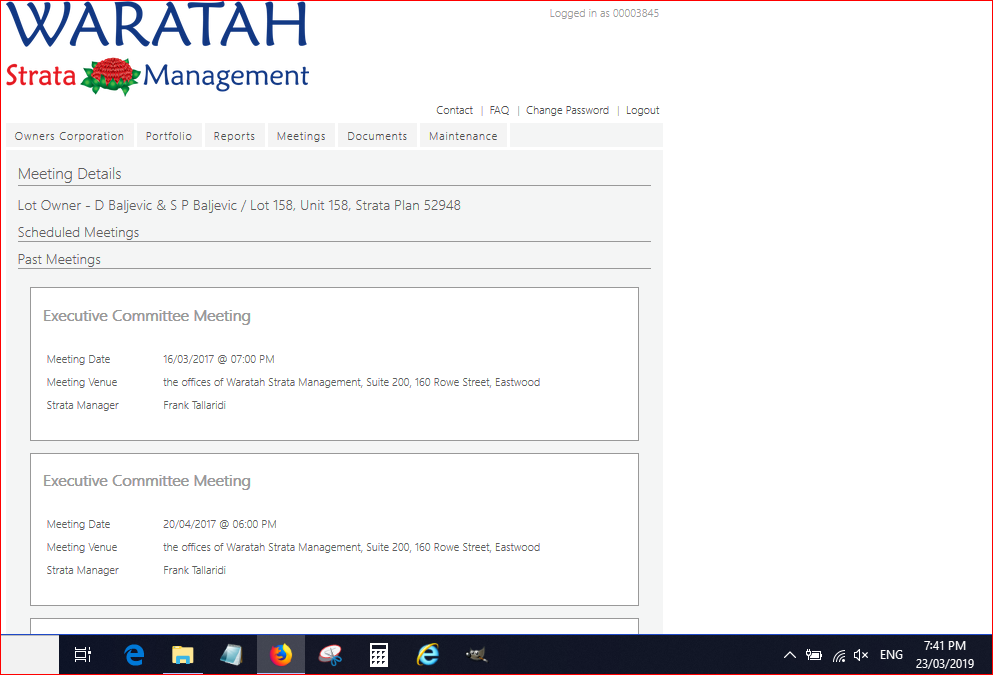
Task: Click the second Executive Committee Meeting title
Action: [x=147, y=481]
